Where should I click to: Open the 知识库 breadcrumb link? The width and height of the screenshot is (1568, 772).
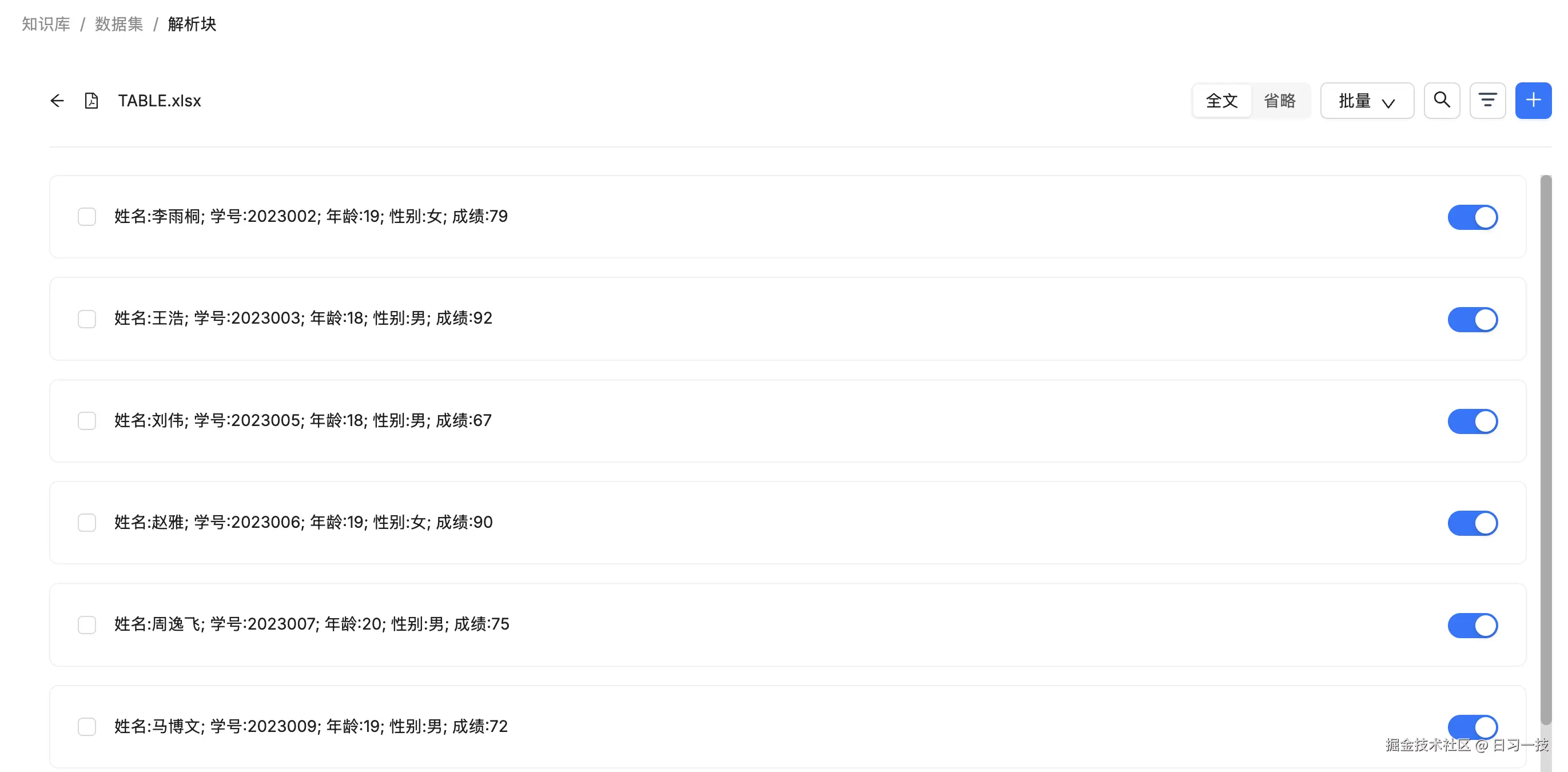[x=45, y=23]
